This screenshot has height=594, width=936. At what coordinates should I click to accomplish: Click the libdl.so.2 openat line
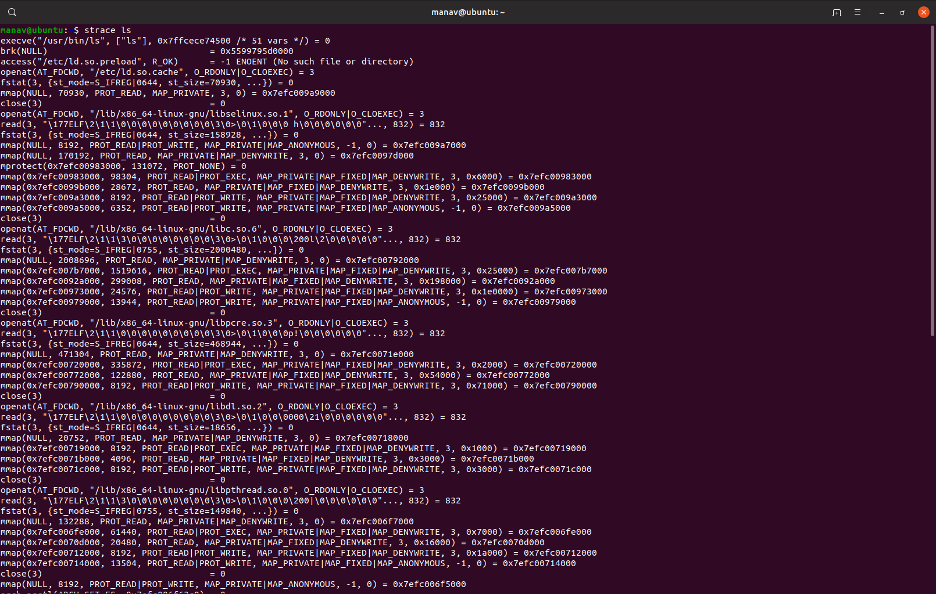click(x=200, y=406)
